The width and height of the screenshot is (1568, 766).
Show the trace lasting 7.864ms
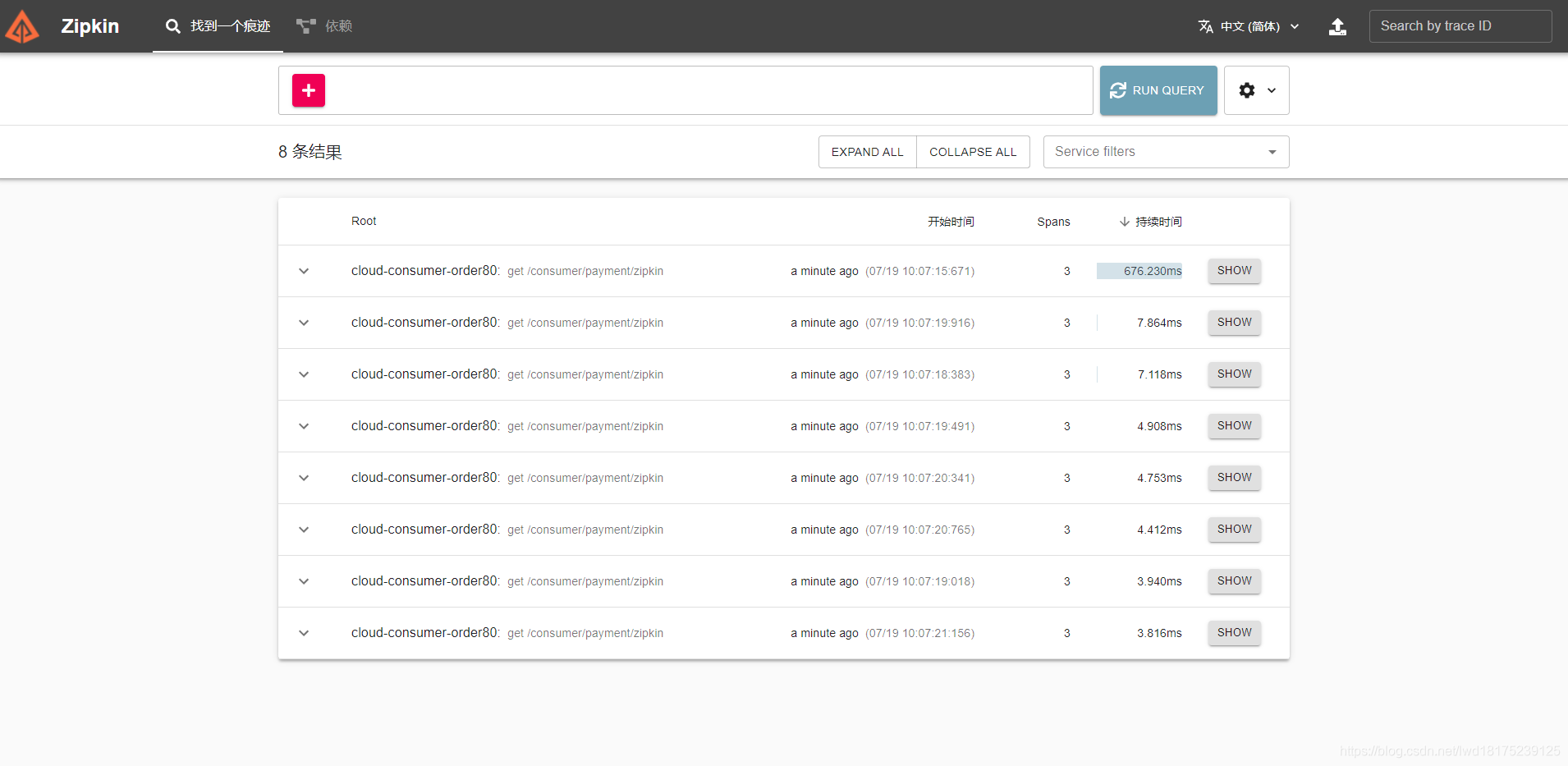pos(1234,323)
